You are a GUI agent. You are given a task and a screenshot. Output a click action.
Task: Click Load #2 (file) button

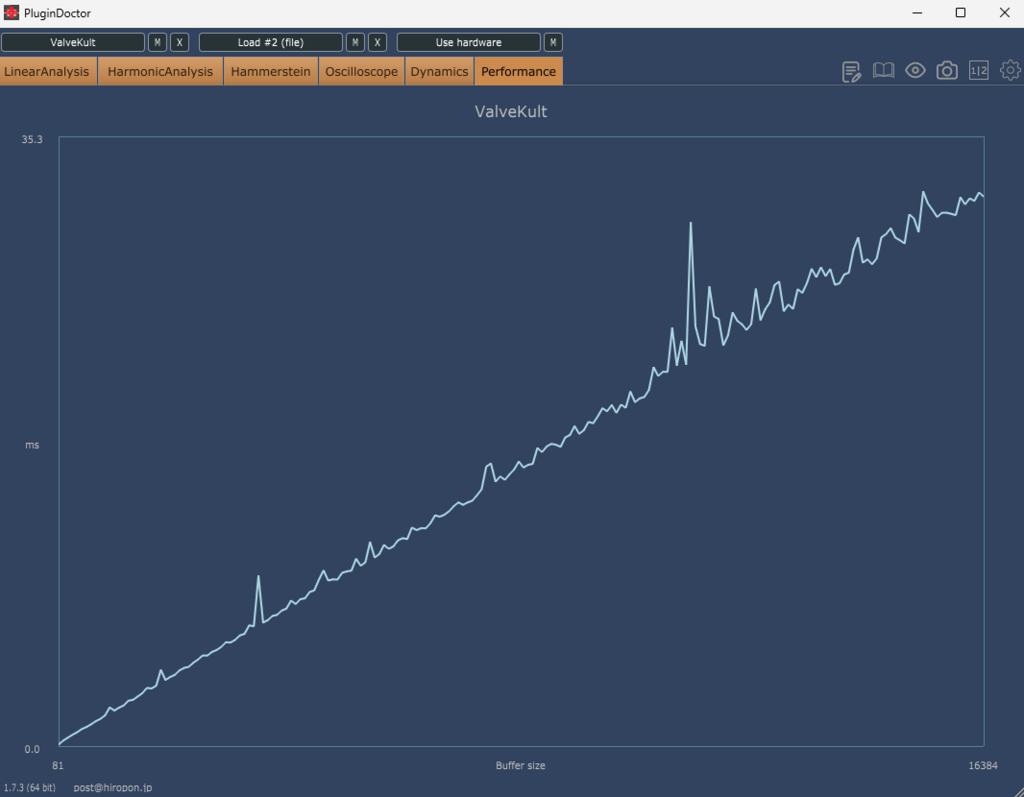click(x=270, y=42)
